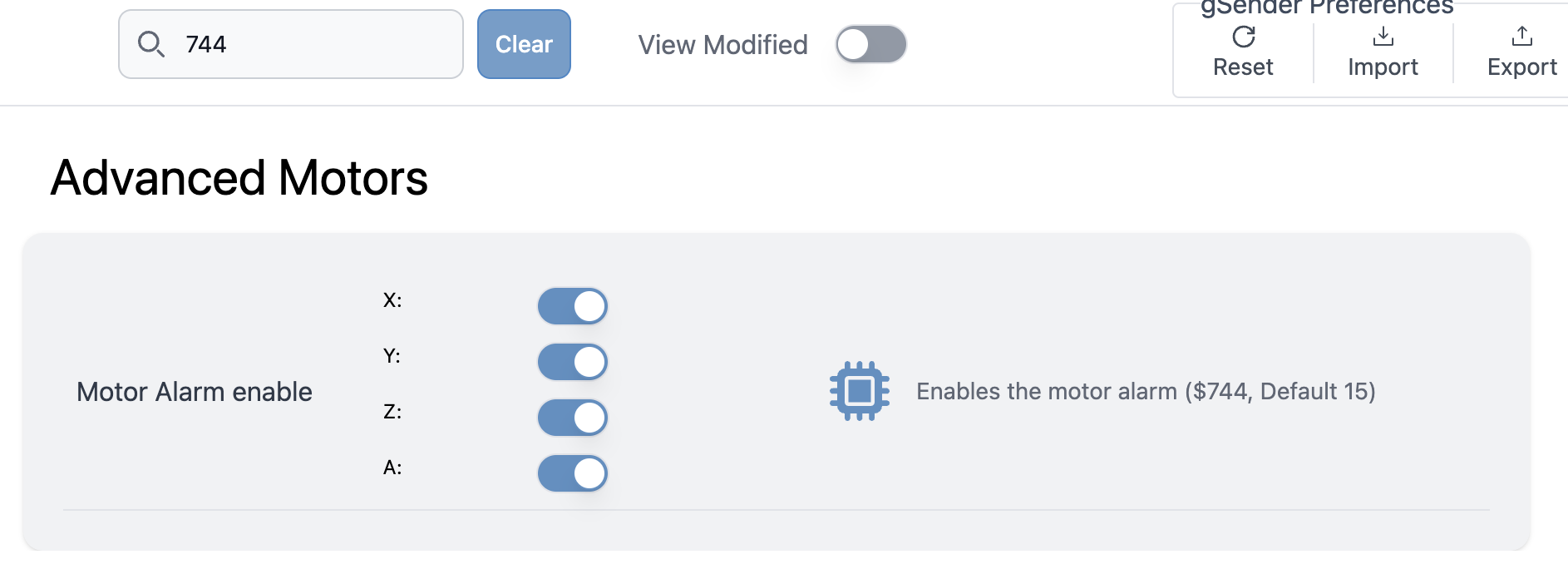The height and width of the screenshot is (579, 1568).
Task: Disable motor alarm for Y axis
Action: click(x=573, y=362)
